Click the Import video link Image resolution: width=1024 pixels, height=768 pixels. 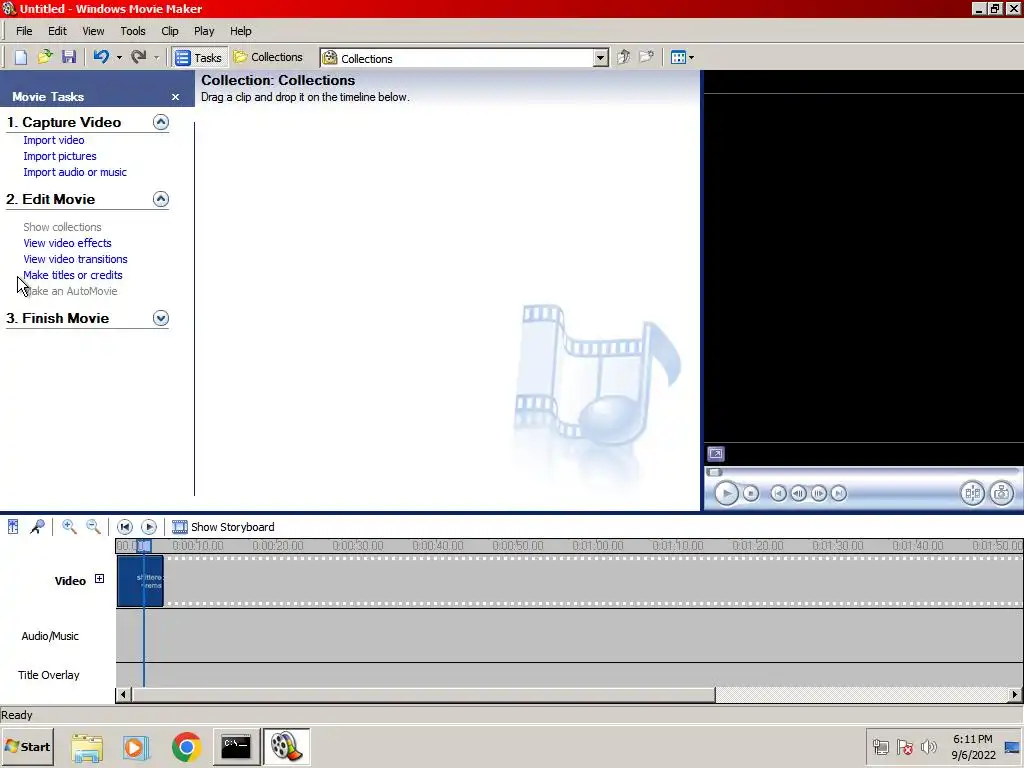(54, 140)
